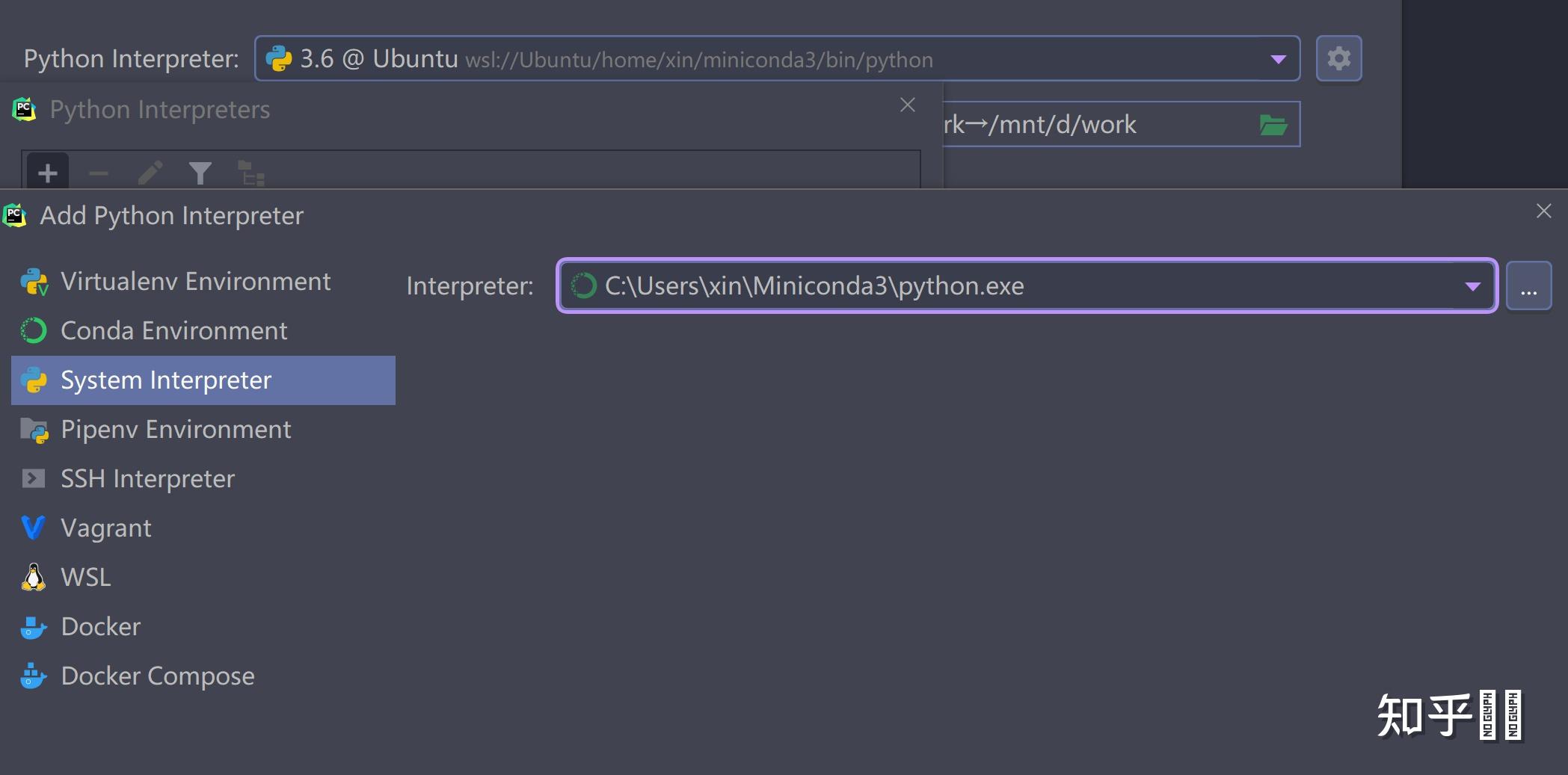Screen dimensions: 1568x775
Task: Switch to SSH Interpreter
Action: (147, 478)
